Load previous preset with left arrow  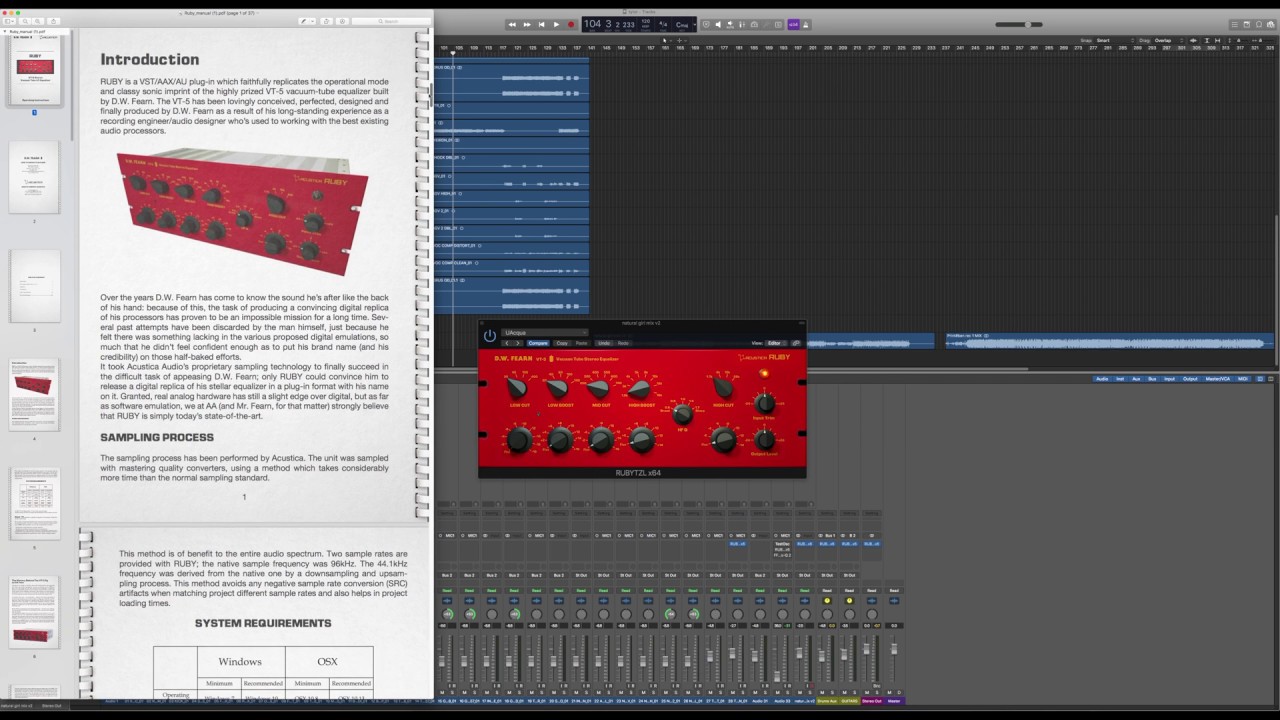(x=507, y=343)
